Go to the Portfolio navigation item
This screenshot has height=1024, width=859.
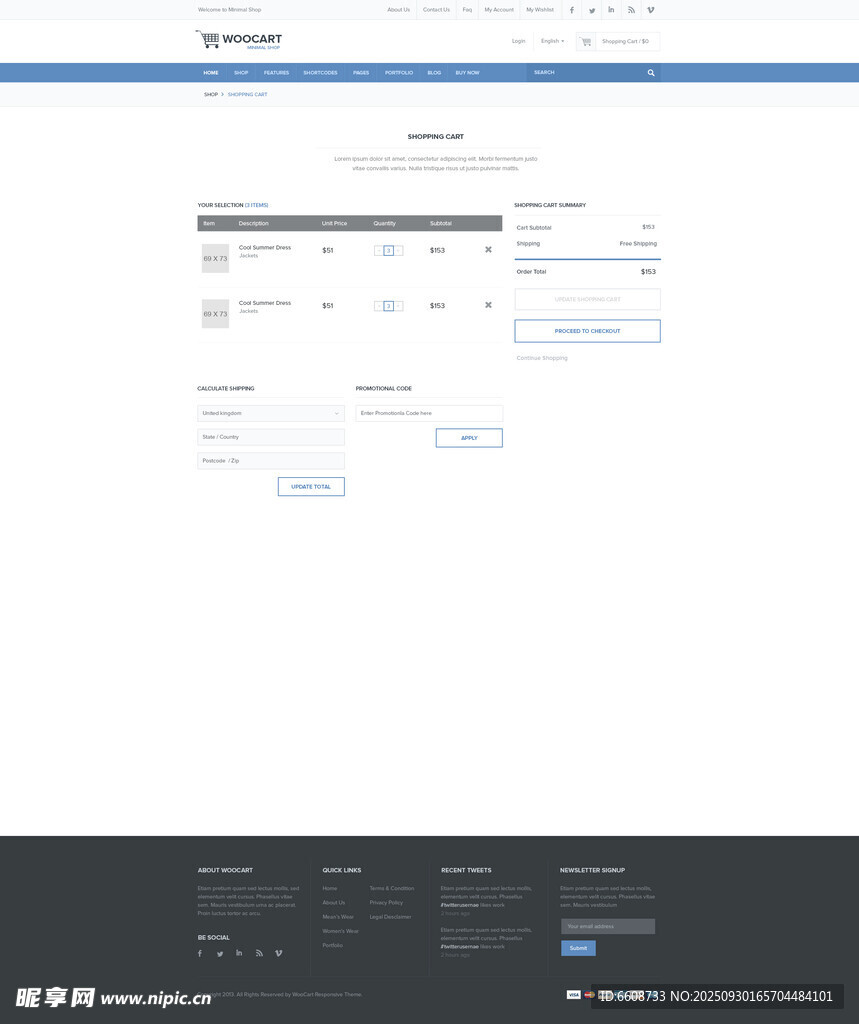click(x=399, y=73)
